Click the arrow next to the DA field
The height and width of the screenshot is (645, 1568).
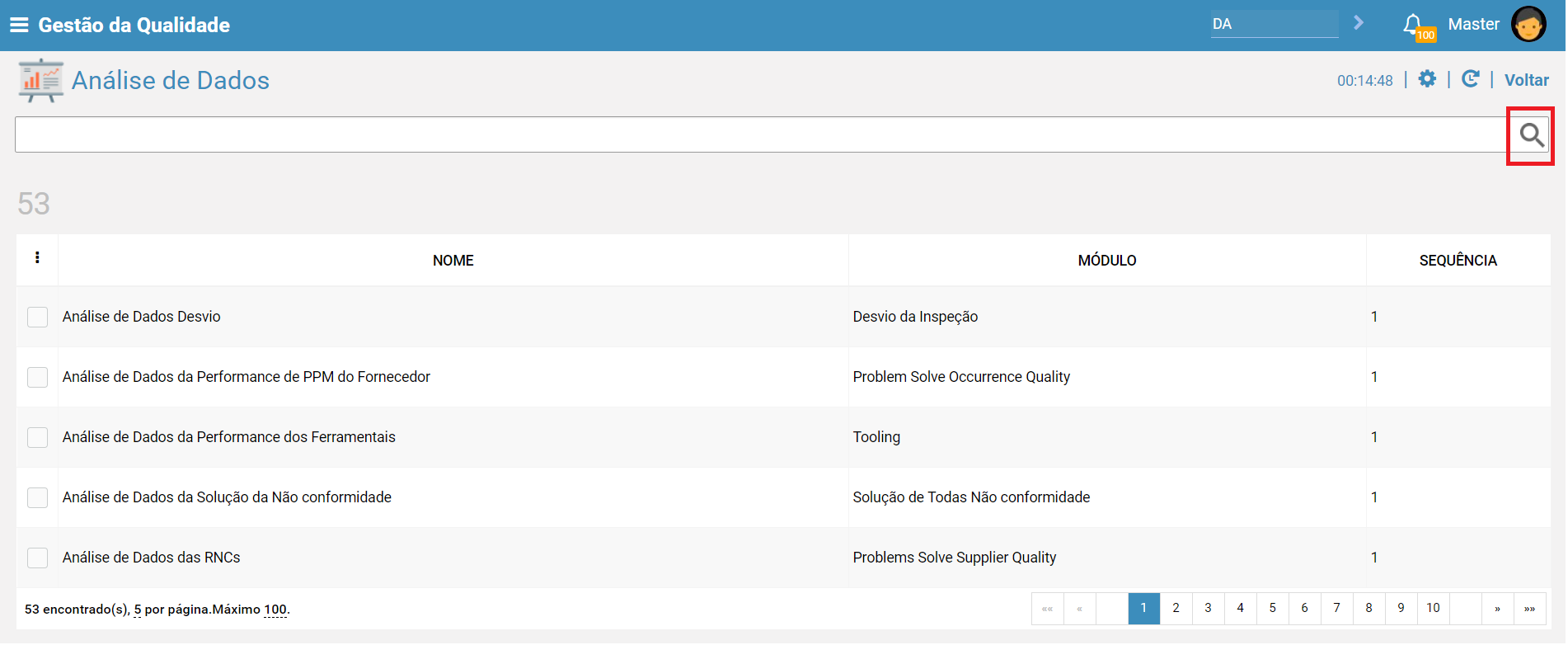click(1359, 23)
